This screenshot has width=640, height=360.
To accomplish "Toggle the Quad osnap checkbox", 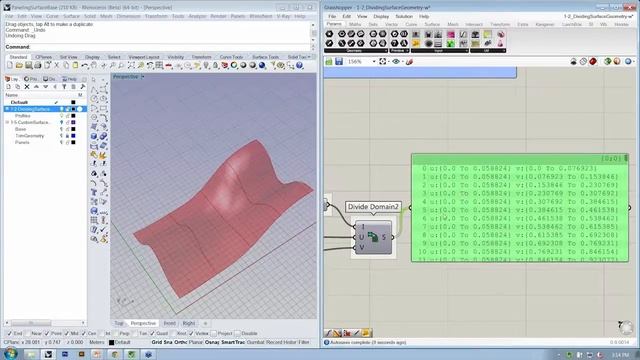I will click(x=152, y=333).
